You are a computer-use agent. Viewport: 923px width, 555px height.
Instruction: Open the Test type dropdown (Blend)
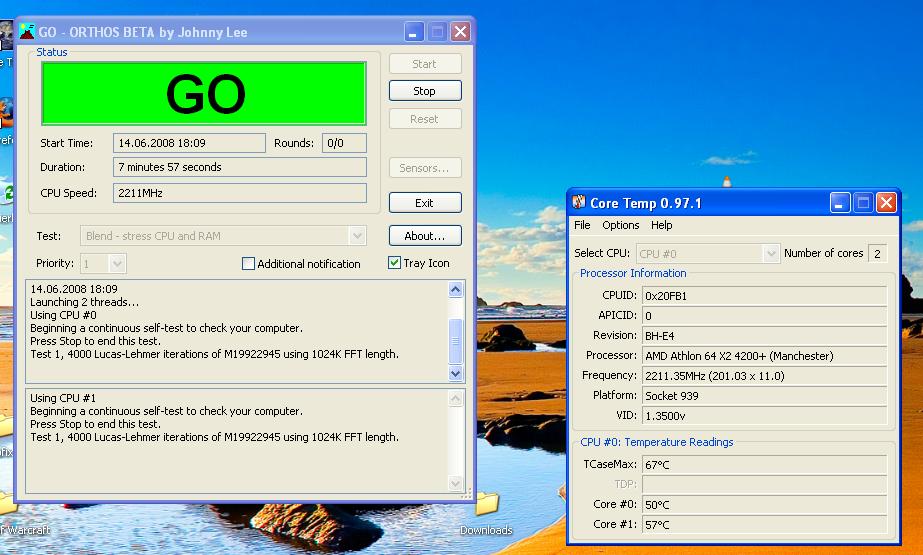pos(223,236)
